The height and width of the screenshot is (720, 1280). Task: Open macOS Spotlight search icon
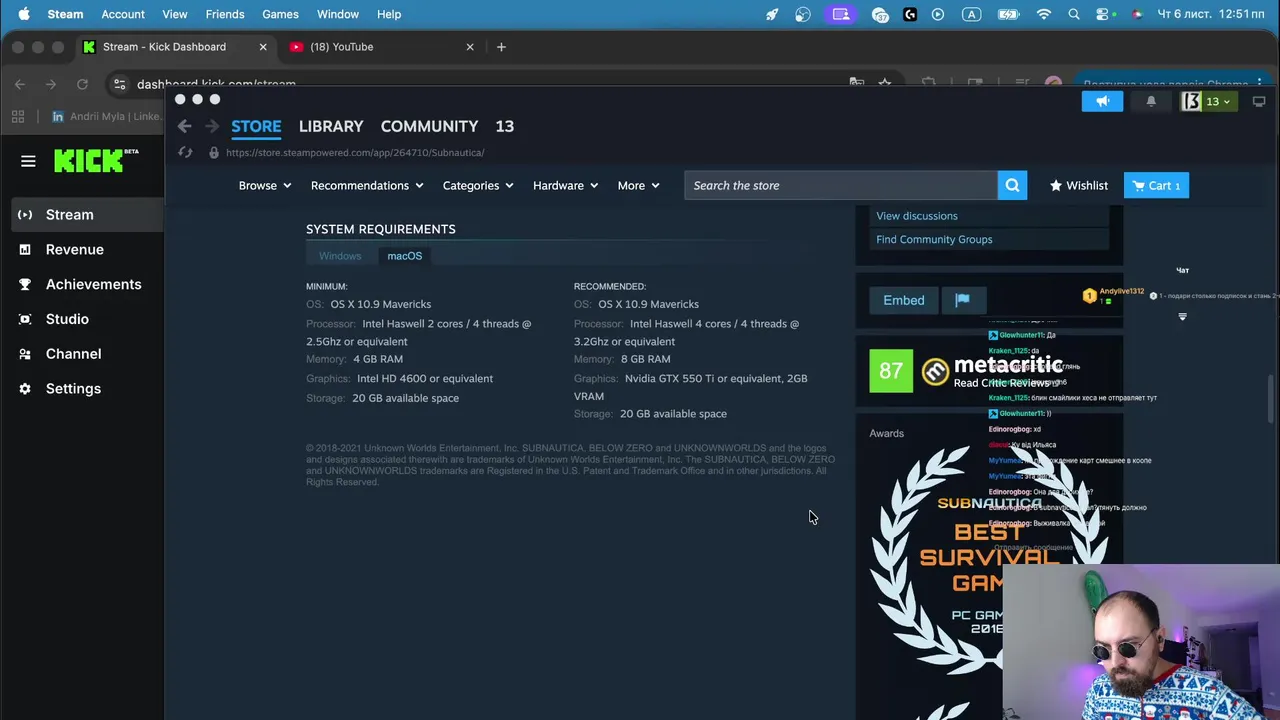[x=1074, y=14]
